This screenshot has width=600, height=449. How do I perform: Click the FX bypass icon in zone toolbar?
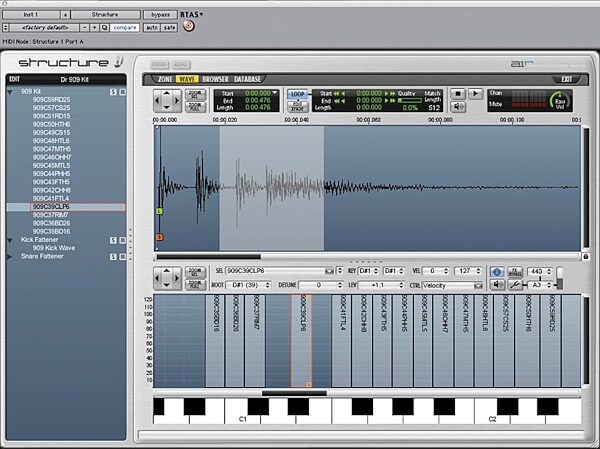tap(515, 272)
